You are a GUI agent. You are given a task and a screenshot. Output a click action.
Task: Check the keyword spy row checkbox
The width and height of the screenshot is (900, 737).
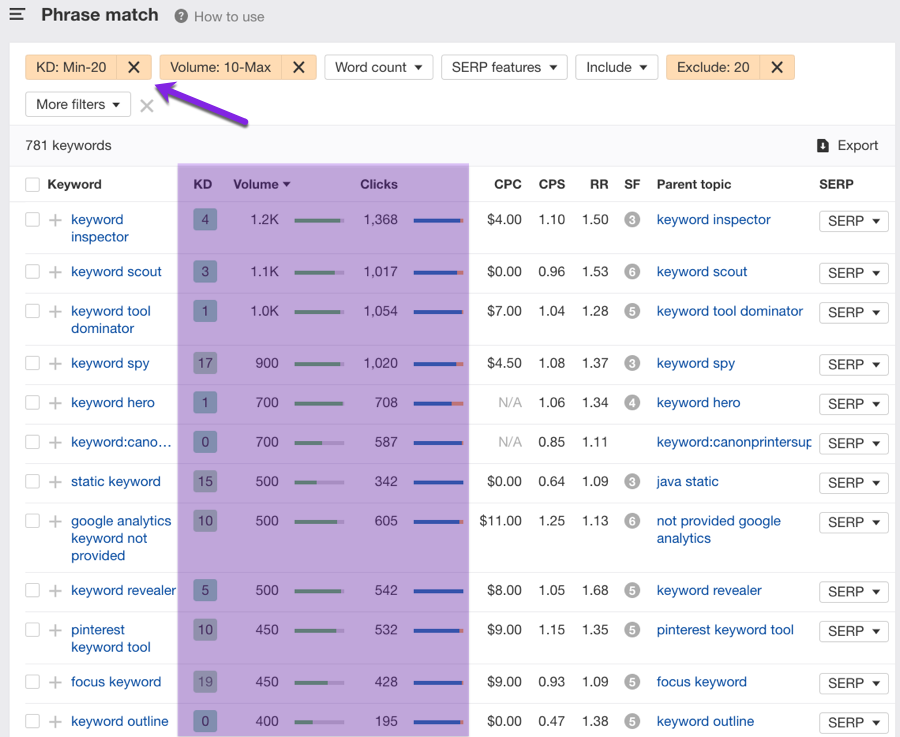(33, 363)
